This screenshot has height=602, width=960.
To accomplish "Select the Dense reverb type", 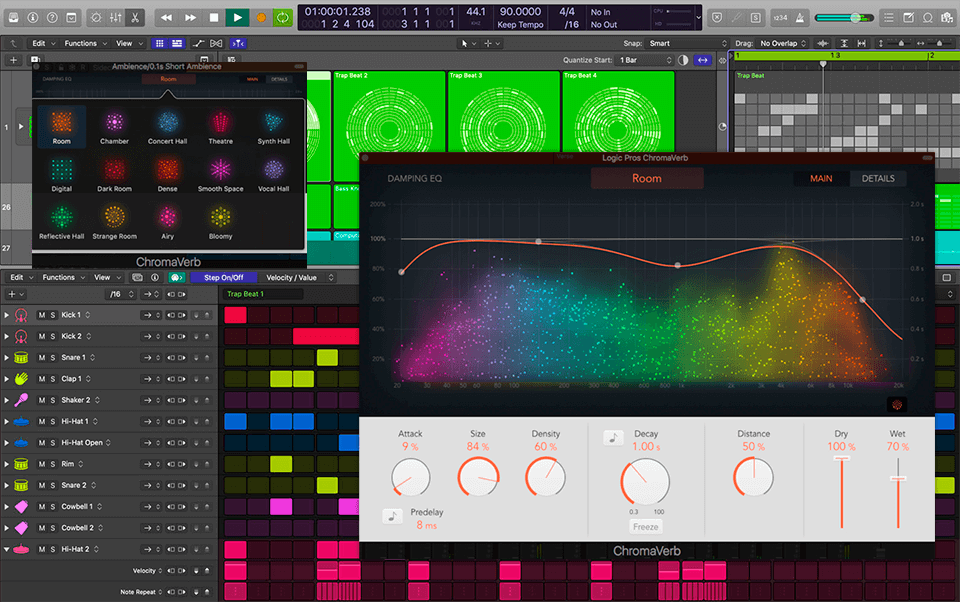I will [x=167, y=170].
